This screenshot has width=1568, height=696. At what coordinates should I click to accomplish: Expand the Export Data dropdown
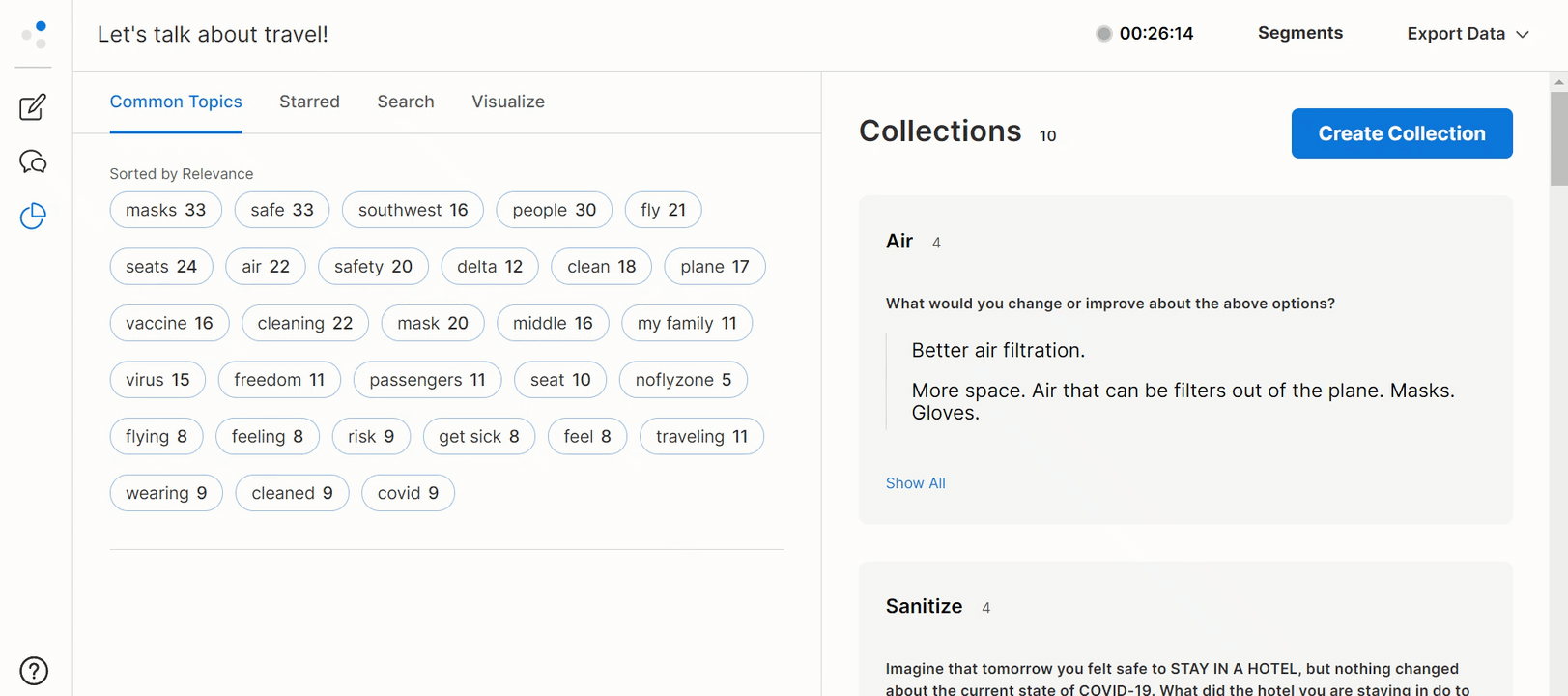(1468, 34)
